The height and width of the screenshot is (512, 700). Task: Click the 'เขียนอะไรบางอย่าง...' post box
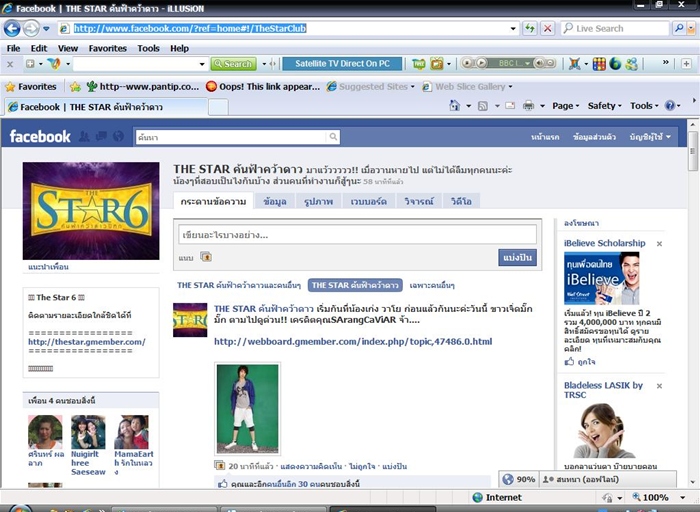coord(357,235)
